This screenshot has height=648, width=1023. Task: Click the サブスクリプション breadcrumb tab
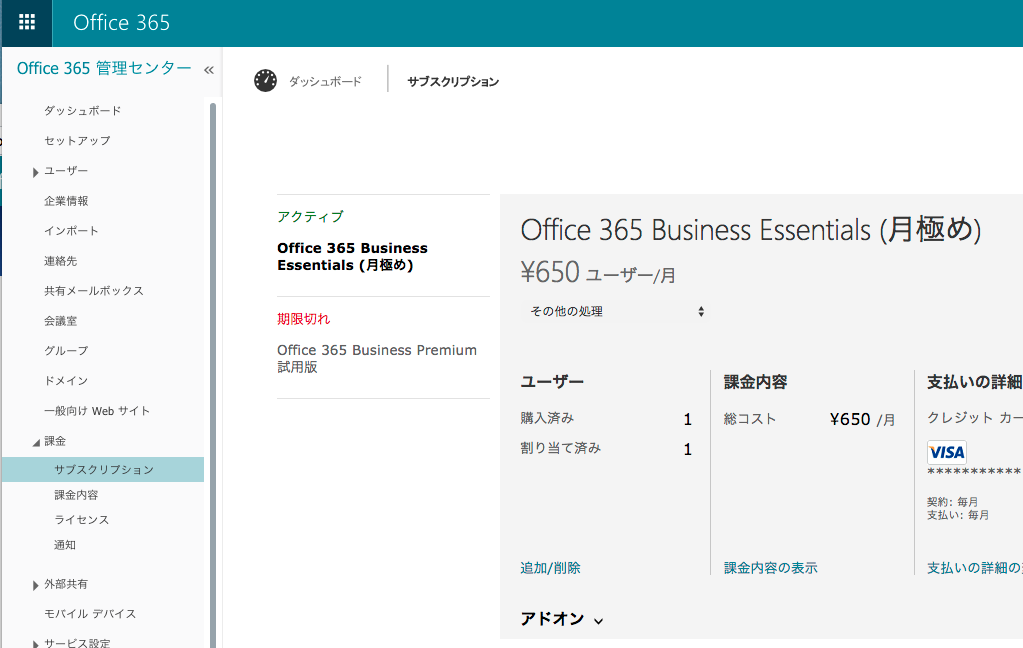pos(453,82)
